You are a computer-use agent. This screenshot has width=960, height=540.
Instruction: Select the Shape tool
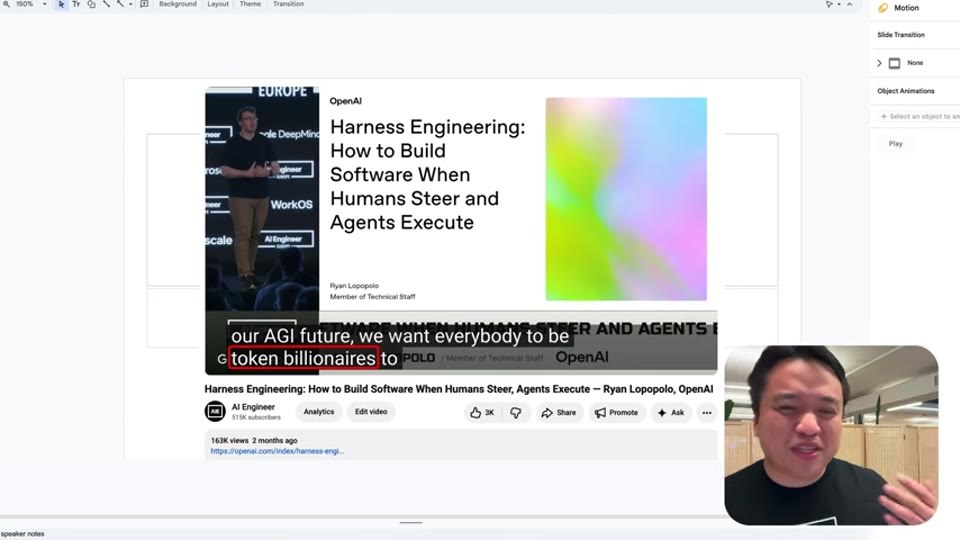click(x=91, y=4)
